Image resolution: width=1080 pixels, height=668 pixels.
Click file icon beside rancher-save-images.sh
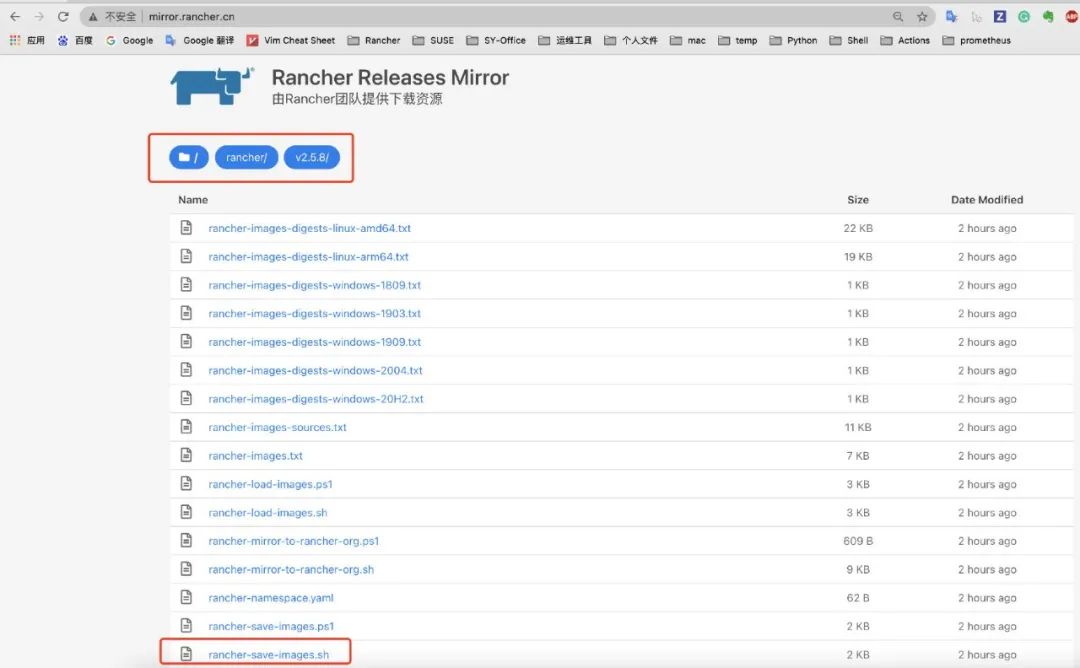click(x=186, y=654)
